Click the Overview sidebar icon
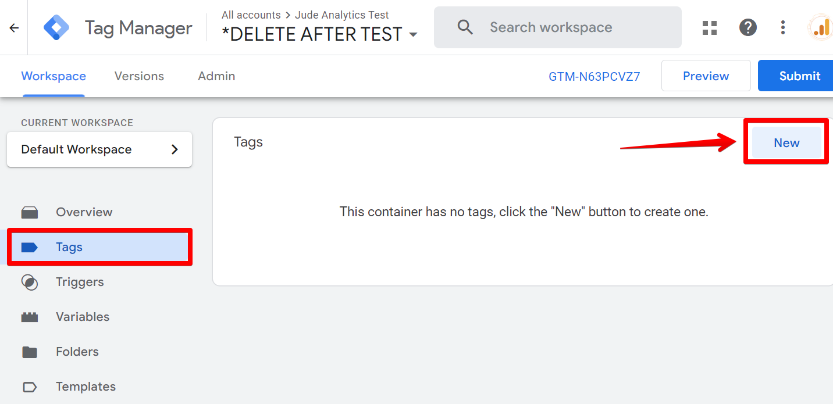This screenshot has height=404, width=833. (x=30, y=212)
